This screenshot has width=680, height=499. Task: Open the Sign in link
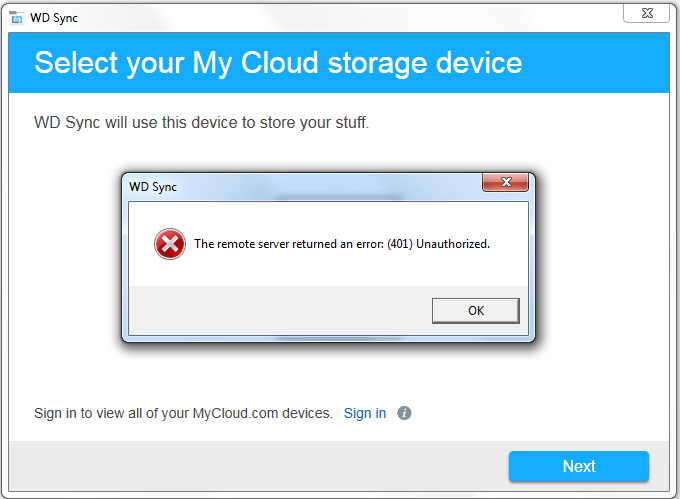365,413
